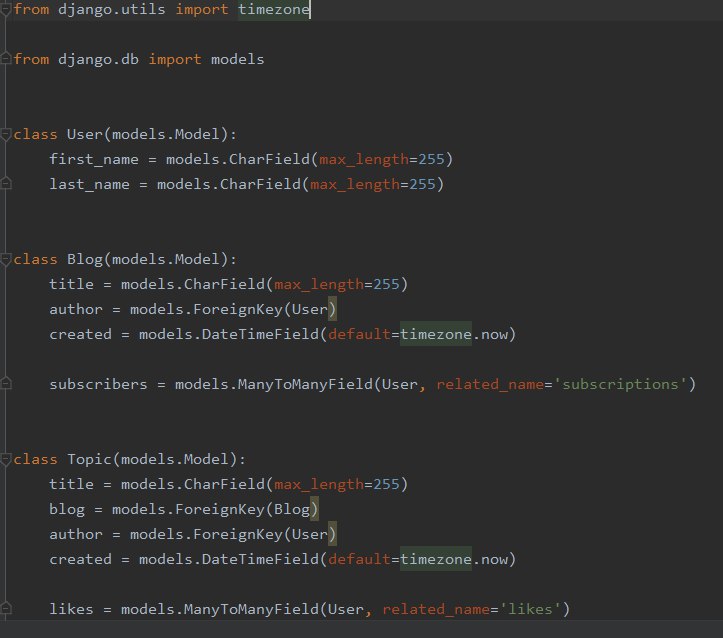The width and height of the screenshot is (723, 638).
Task: Click 'CharField' on Topic title line
Action: pyautogui.click(x=224, y=484)
